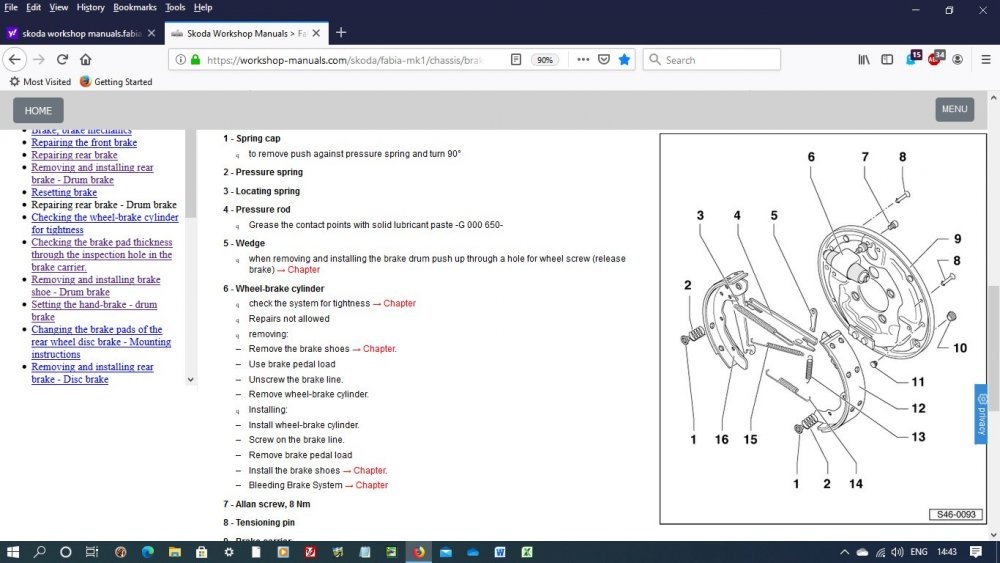Open extension with 15 badge
The image size is (1000, 563).
coord(913,58)
